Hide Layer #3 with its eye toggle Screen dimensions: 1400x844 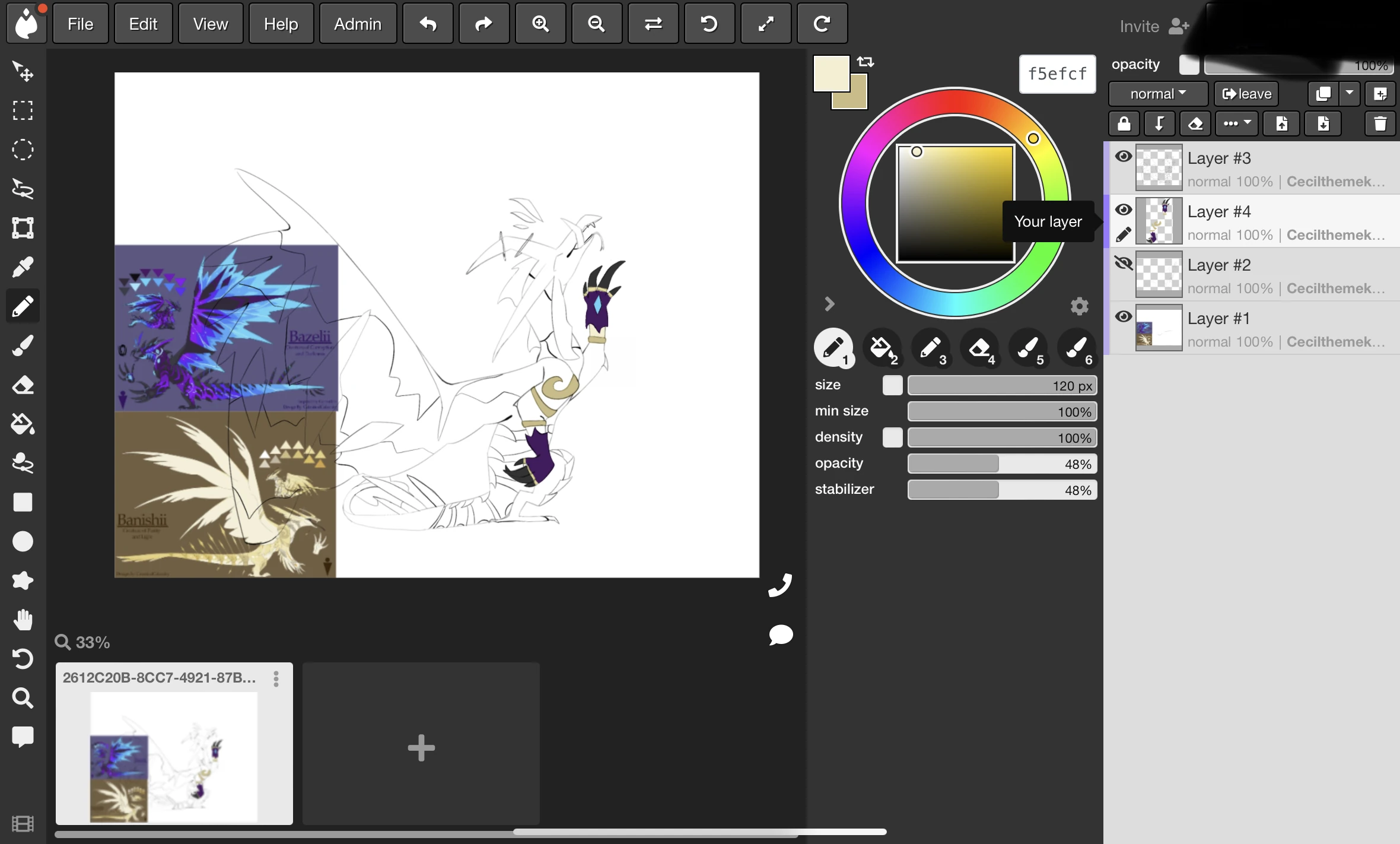pyautogui.click(x=1123, y=156)
